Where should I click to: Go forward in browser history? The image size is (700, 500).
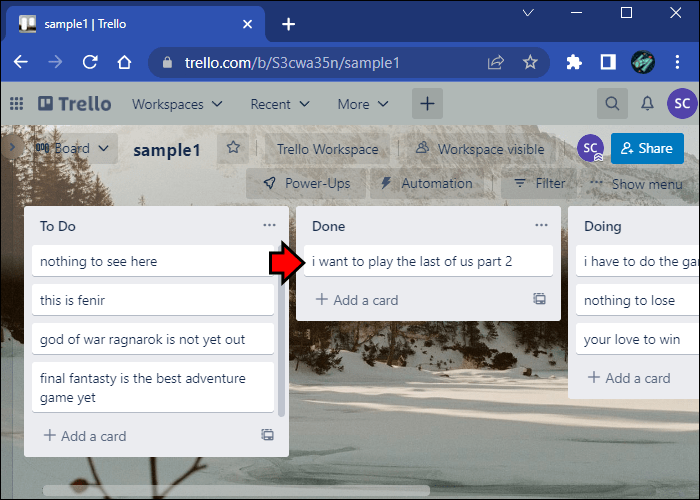pyautogui.click(x=55, y=62)
